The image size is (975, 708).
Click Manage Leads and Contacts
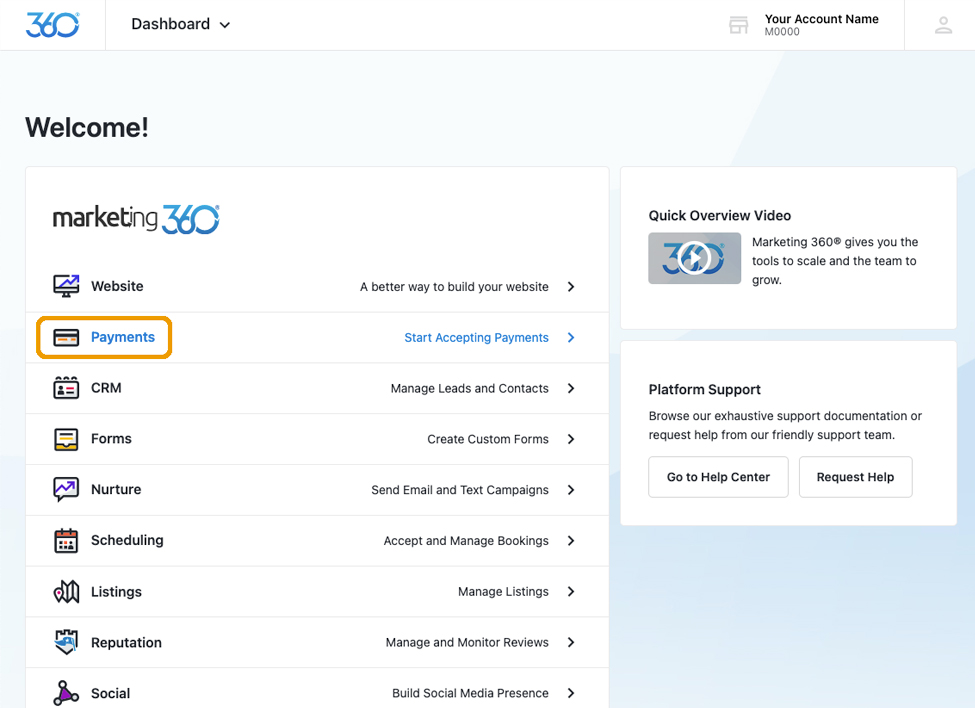pos(469,388)
